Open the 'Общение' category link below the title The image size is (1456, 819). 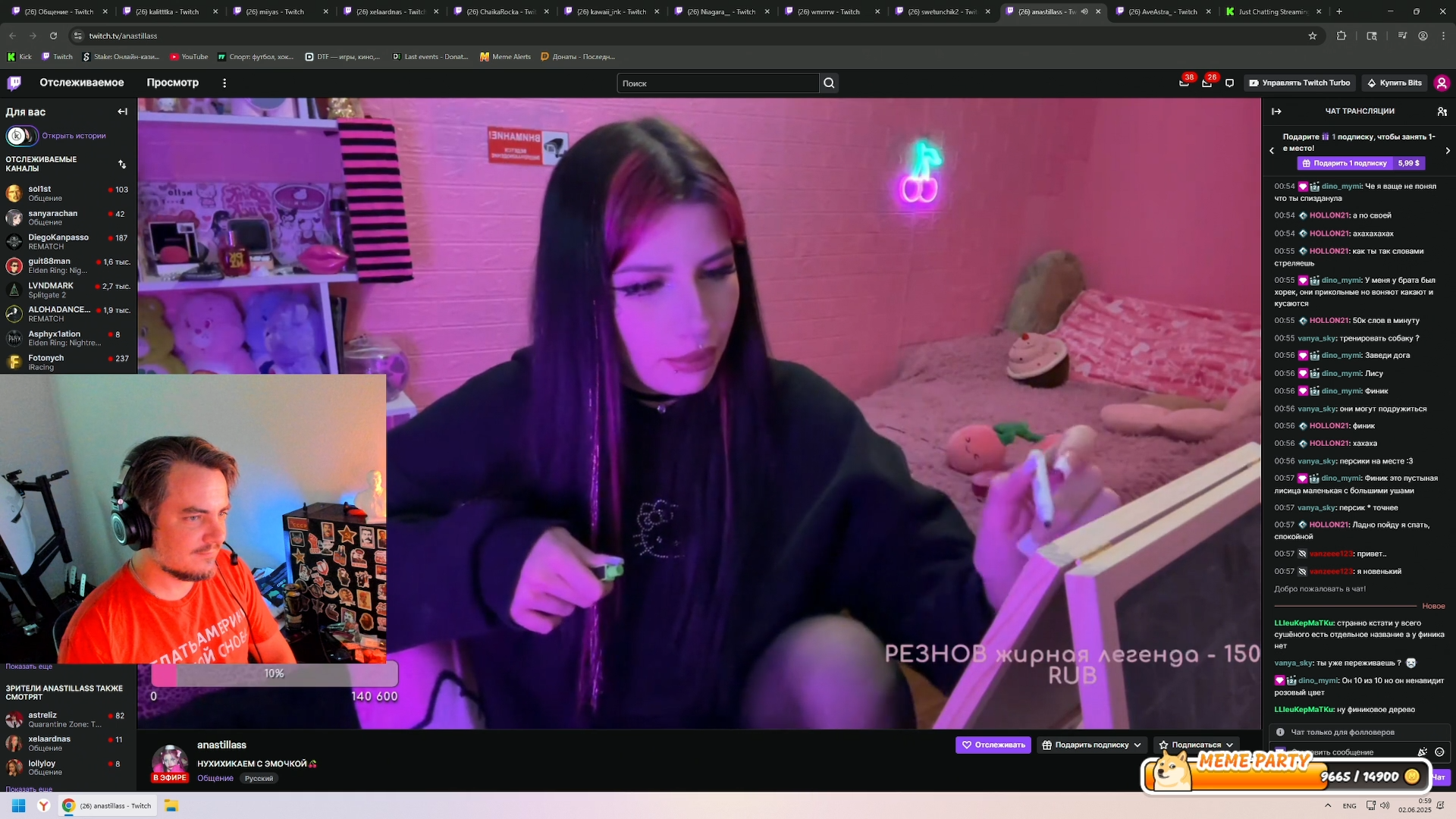(215, 778)
